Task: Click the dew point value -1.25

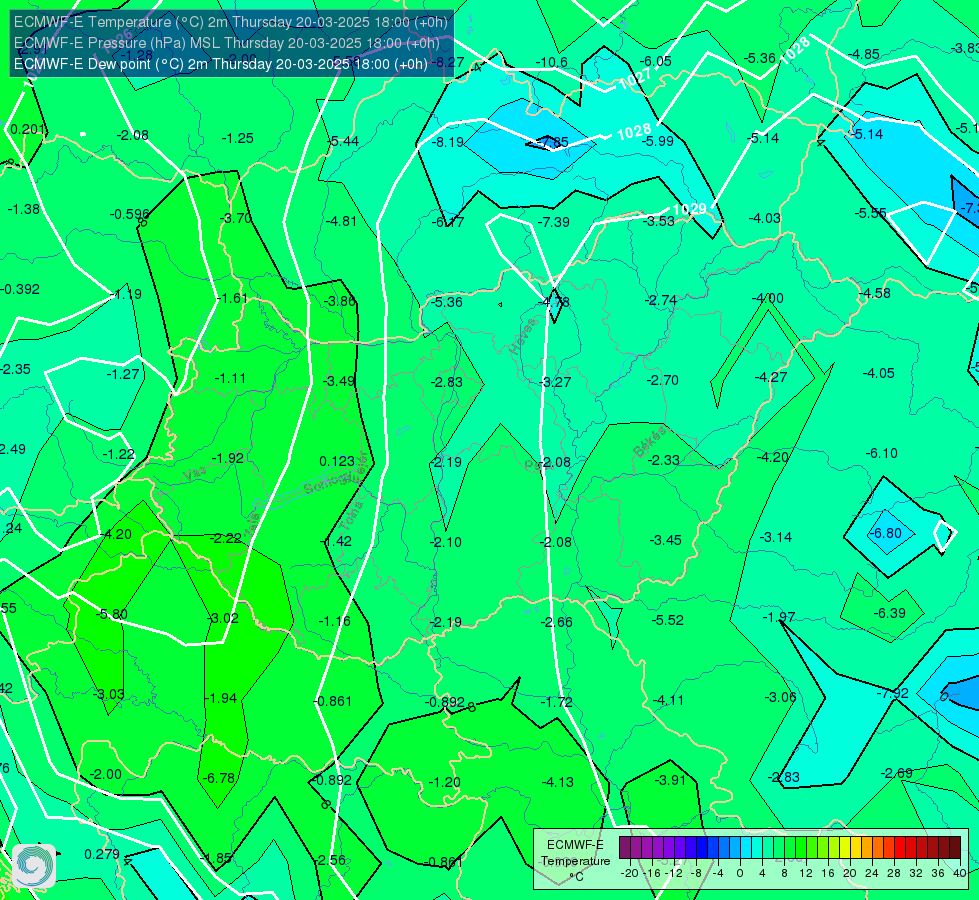Action: pos(237,138)
